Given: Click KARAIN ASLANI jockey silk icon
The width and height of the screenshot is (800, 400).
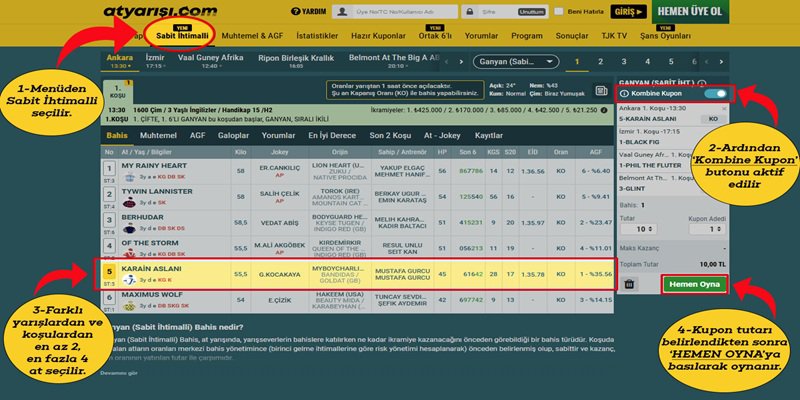Looking at the screenshot, I should [x=129, y=280].
